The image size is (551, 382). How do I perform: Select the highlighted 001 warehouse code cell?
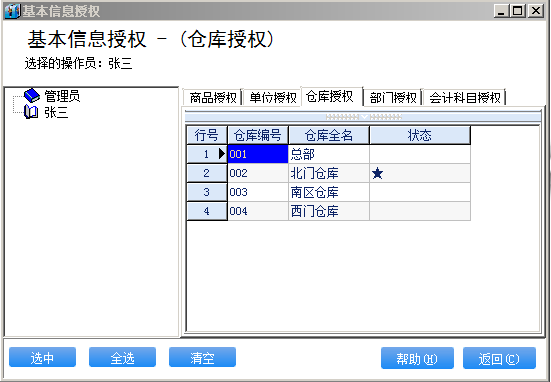tap(258, 154)
